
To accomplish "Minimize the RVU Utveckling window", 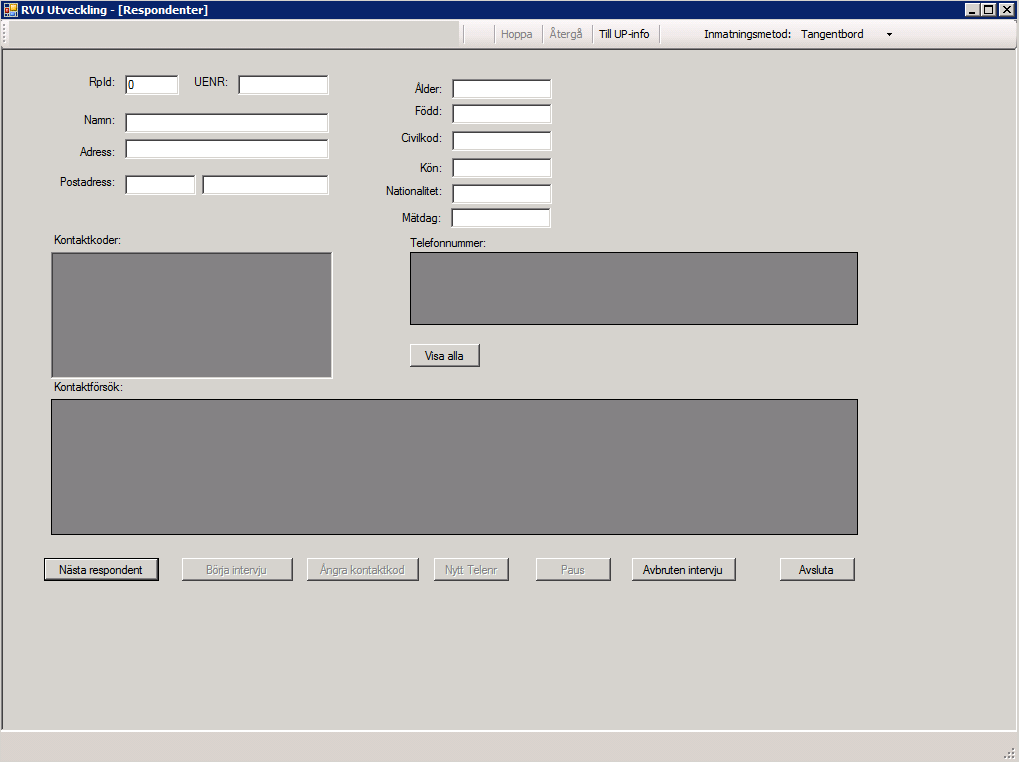I will pos(972,10).
